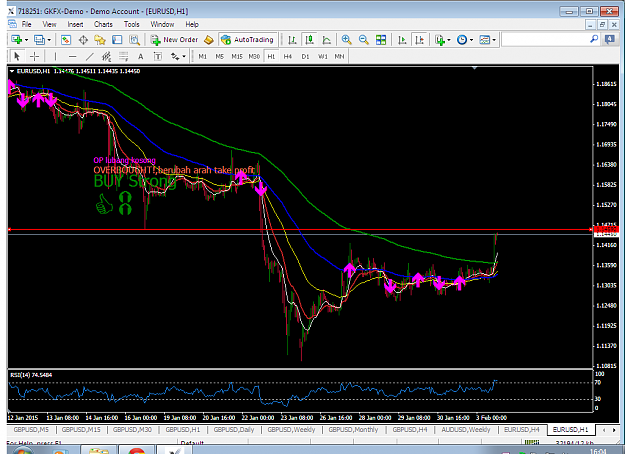
Task: Open the Tools menu
Action: coord(132,24)
